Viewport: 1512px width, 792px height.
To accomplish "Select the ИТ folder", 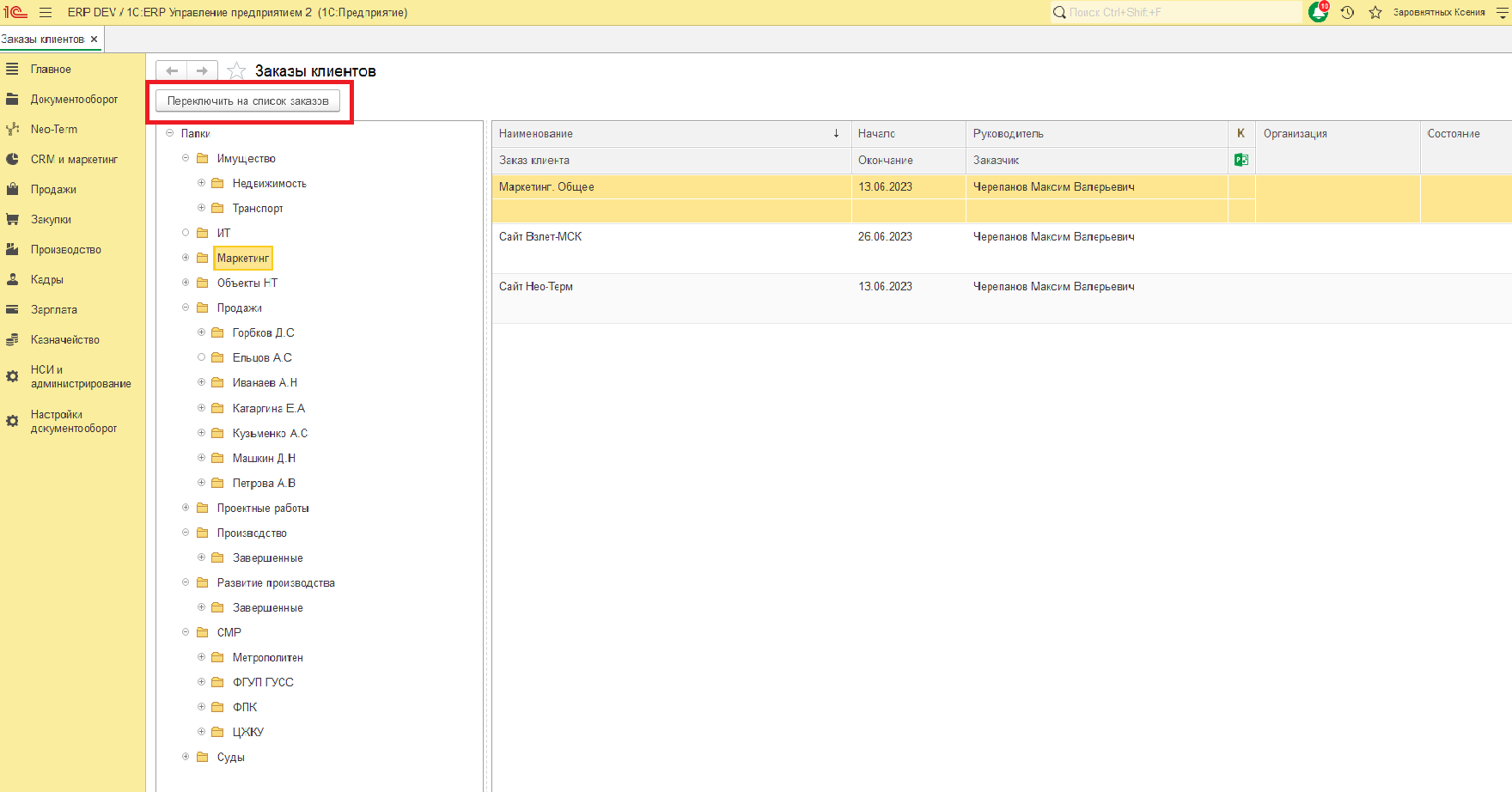I will [x=223, y=233].
